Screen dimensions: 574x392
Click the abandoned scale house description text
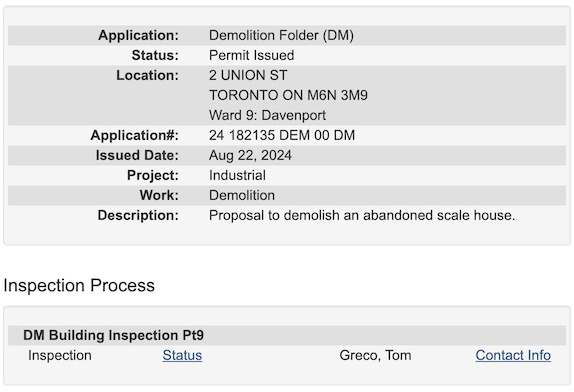click(362, 215)
